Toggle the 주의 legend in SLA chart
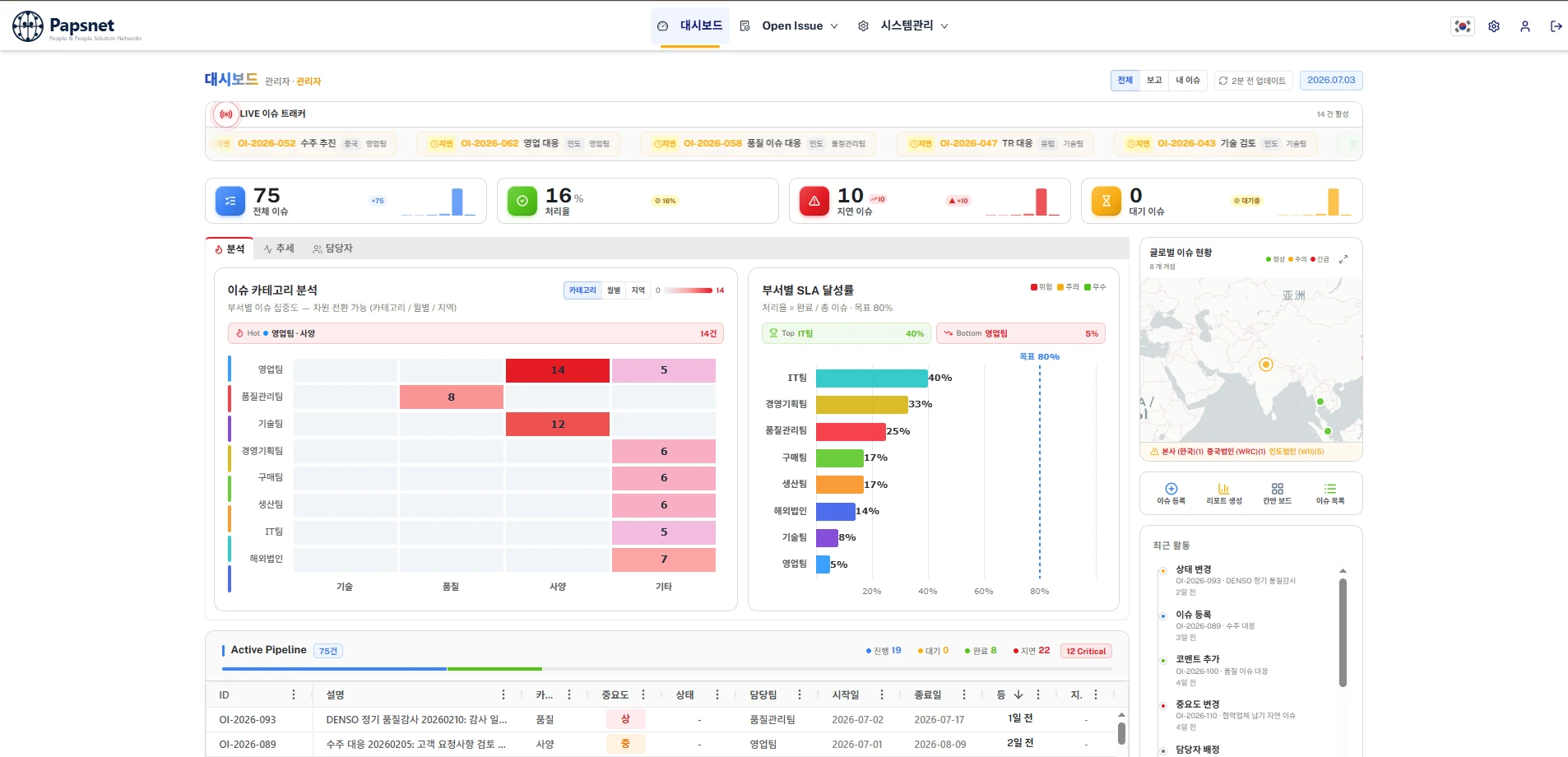Screen dimensions: 1568x757 pos(1068,287)
